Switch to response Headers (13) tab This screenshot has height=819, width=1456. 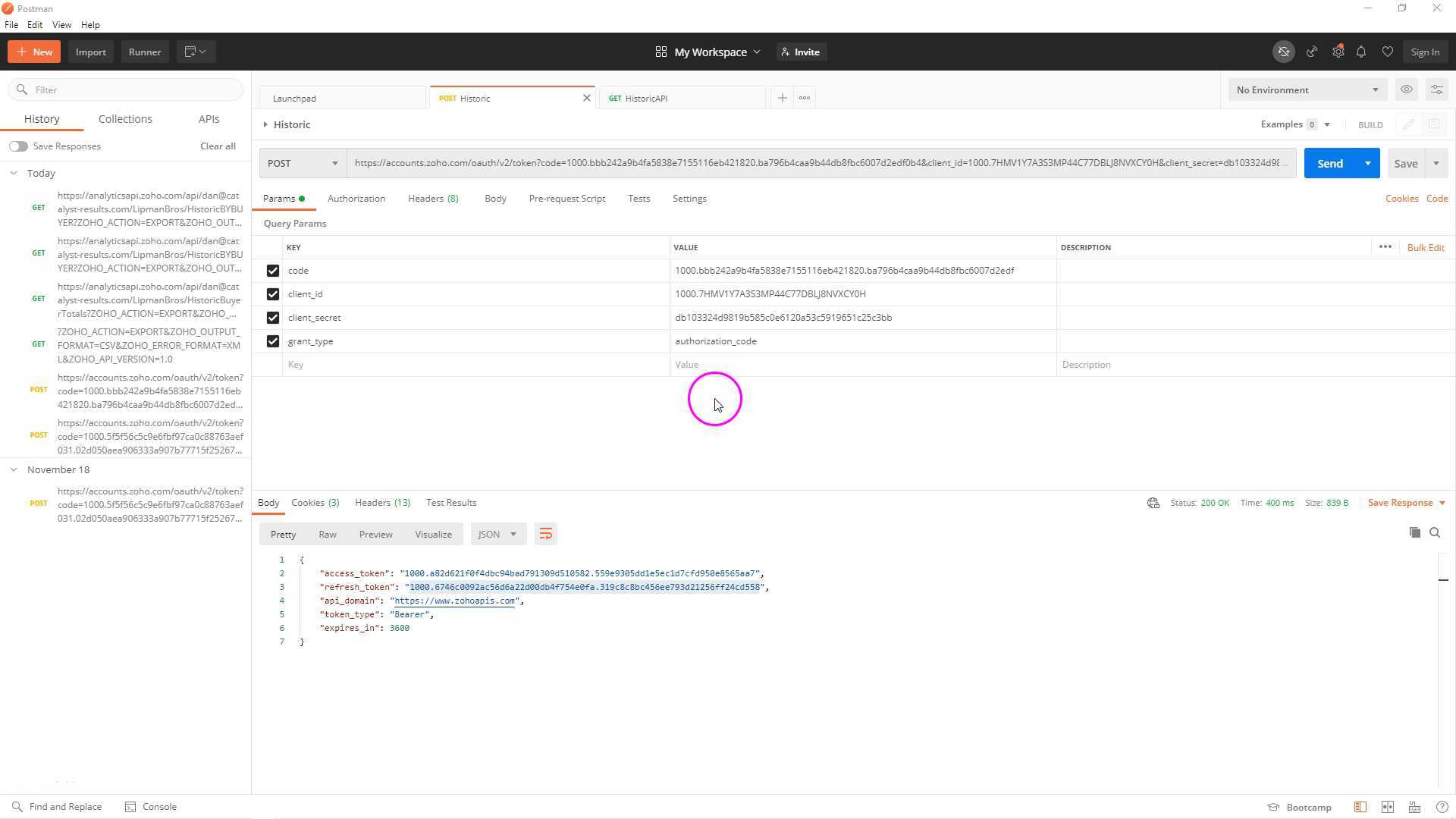click(382, 503)
